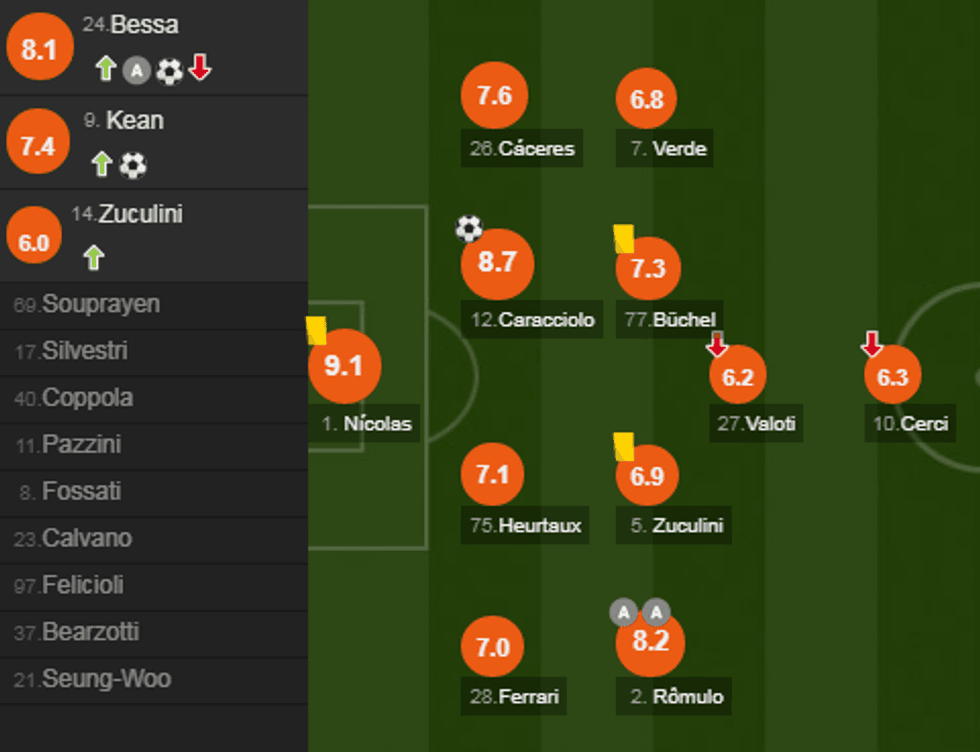980x752 pixels.
Task: Click the yellow card on 5. Zuculini
Action: click(624, 446)
